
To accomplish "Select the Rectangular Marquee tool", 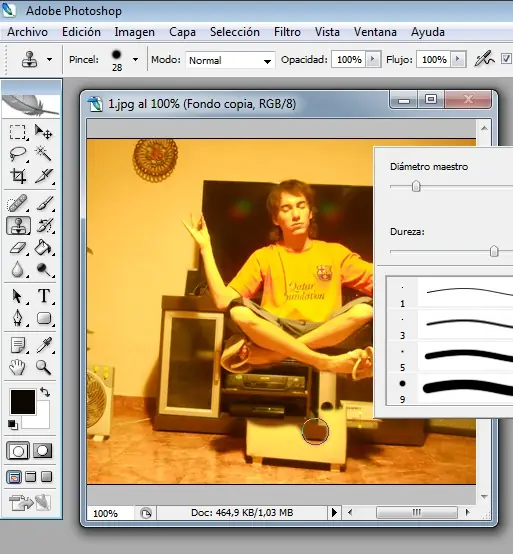I will [17, 132].
